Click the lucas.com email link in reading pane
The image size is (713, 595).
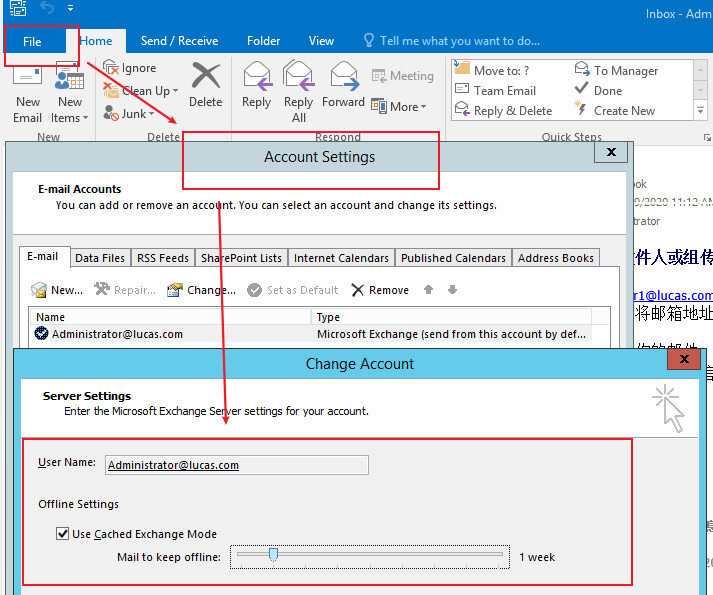tap(673, 295)
